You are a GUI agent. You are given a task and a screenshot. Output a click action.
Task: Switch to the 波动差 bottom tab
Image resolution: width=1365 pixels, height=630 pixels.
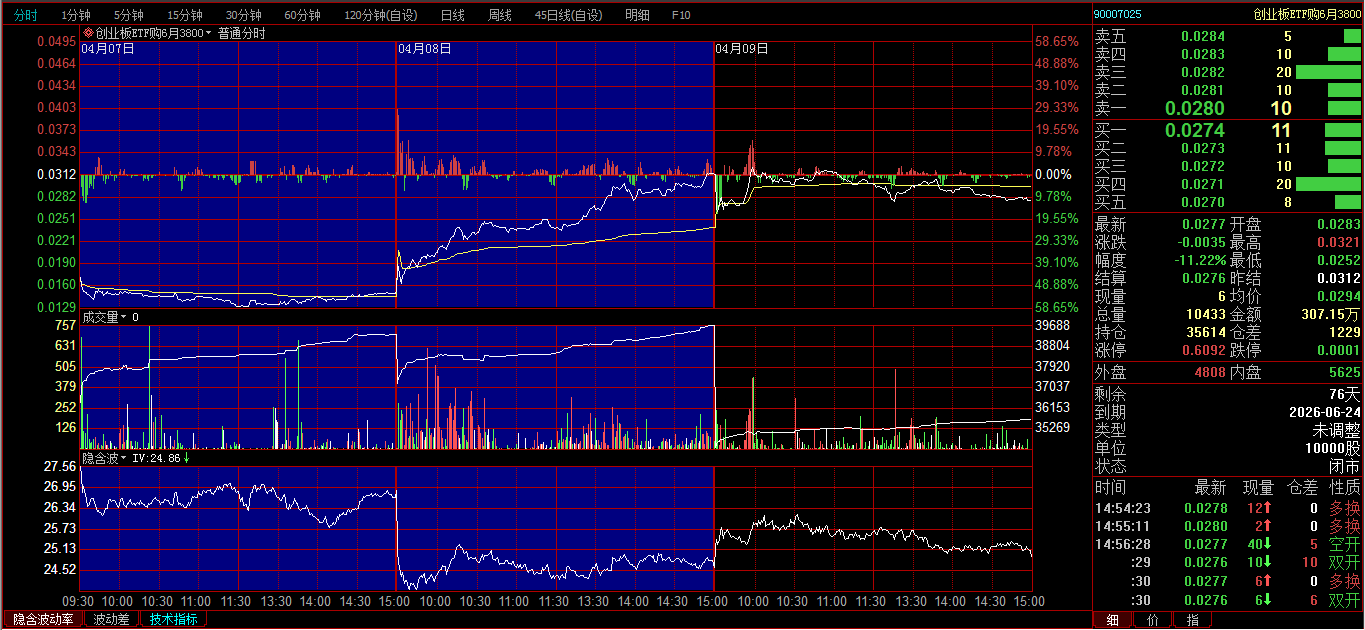[111, 619]
